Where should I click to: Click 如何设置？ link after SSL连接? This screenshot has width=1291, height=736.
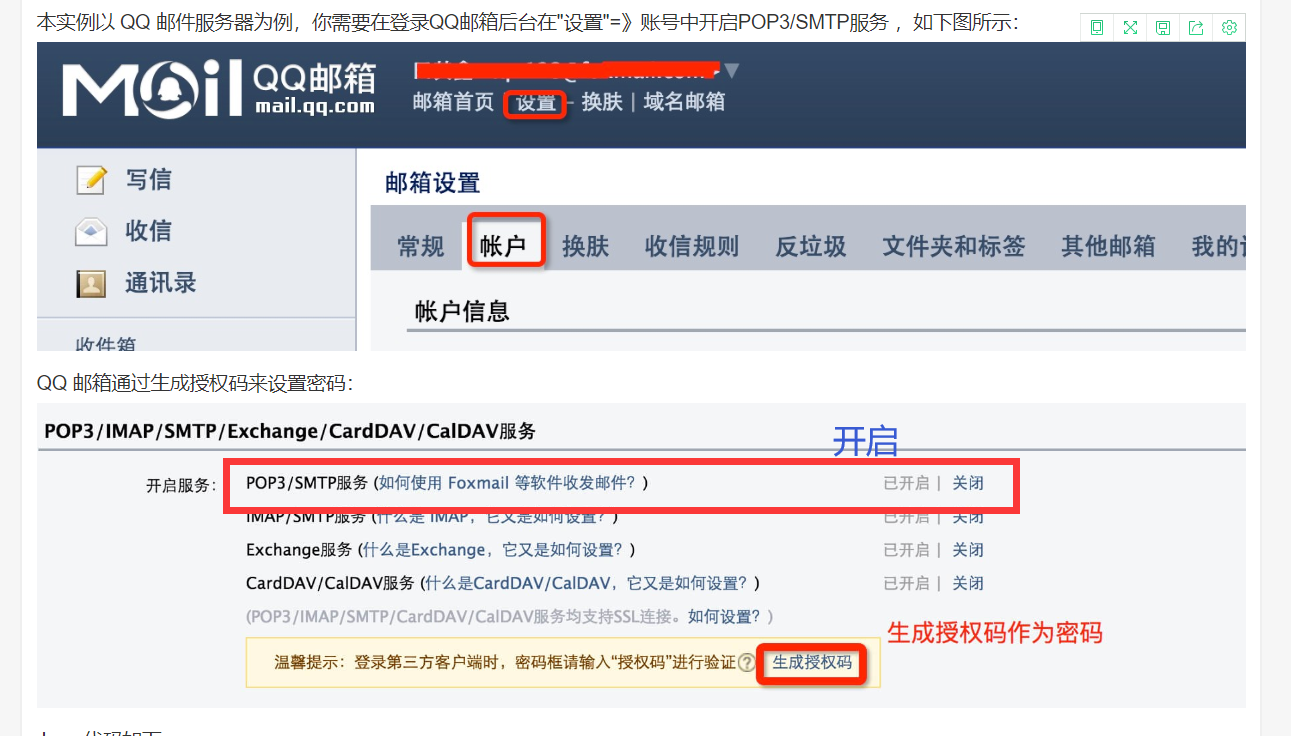[724, 616]
